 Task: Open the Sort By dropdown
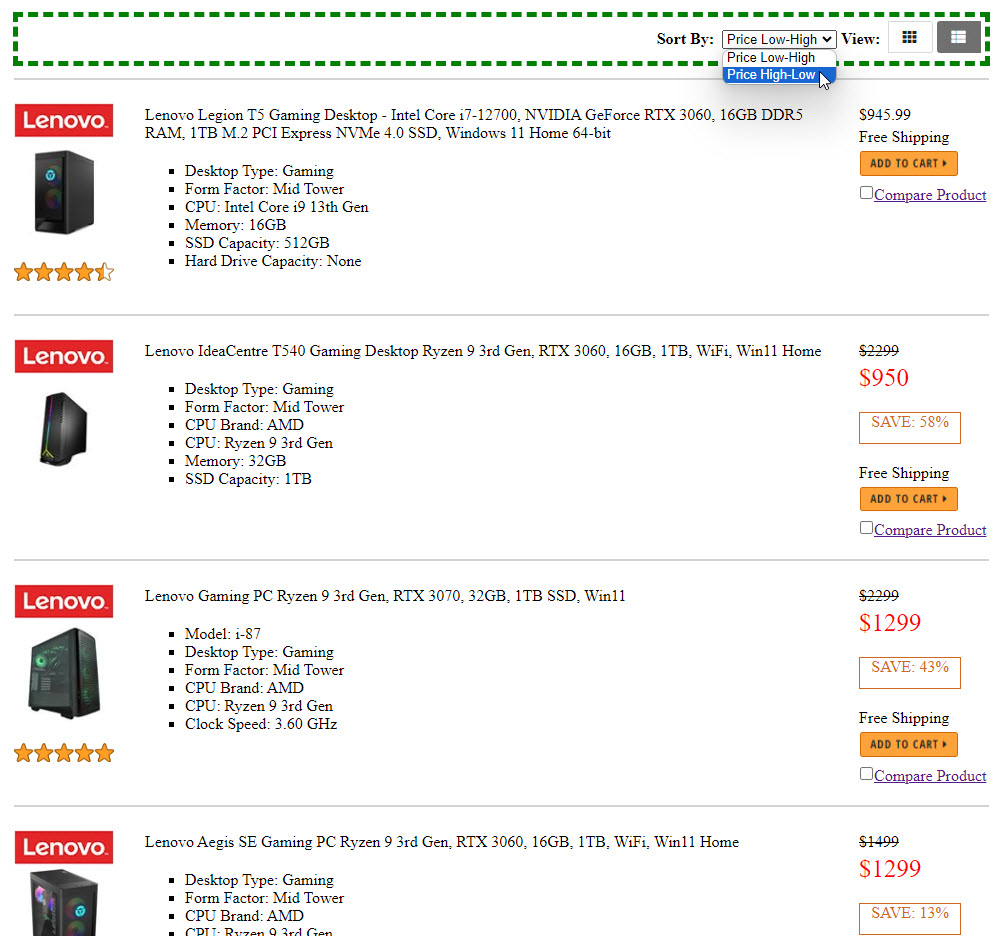click(779, 39)
